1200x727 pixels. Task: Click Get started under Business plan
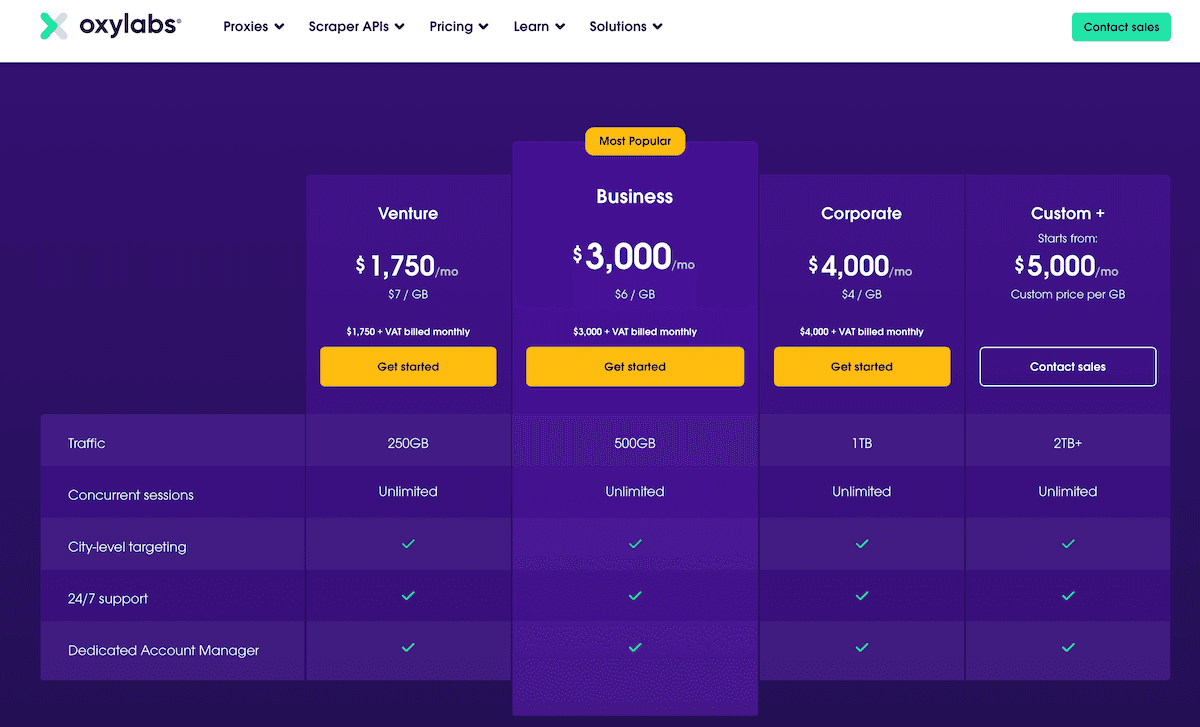point(635,367)
